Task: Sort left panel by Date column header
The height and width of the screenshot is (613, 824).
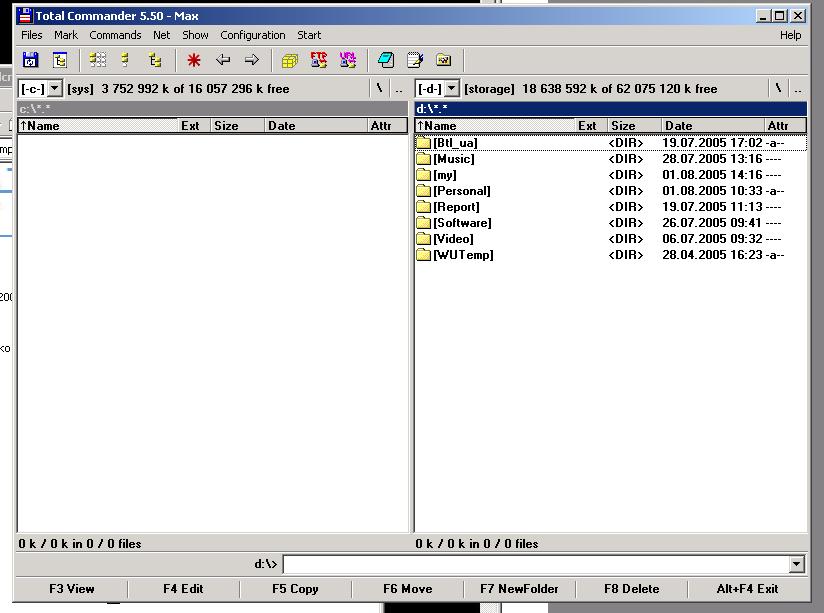Action: pos(316,126)
